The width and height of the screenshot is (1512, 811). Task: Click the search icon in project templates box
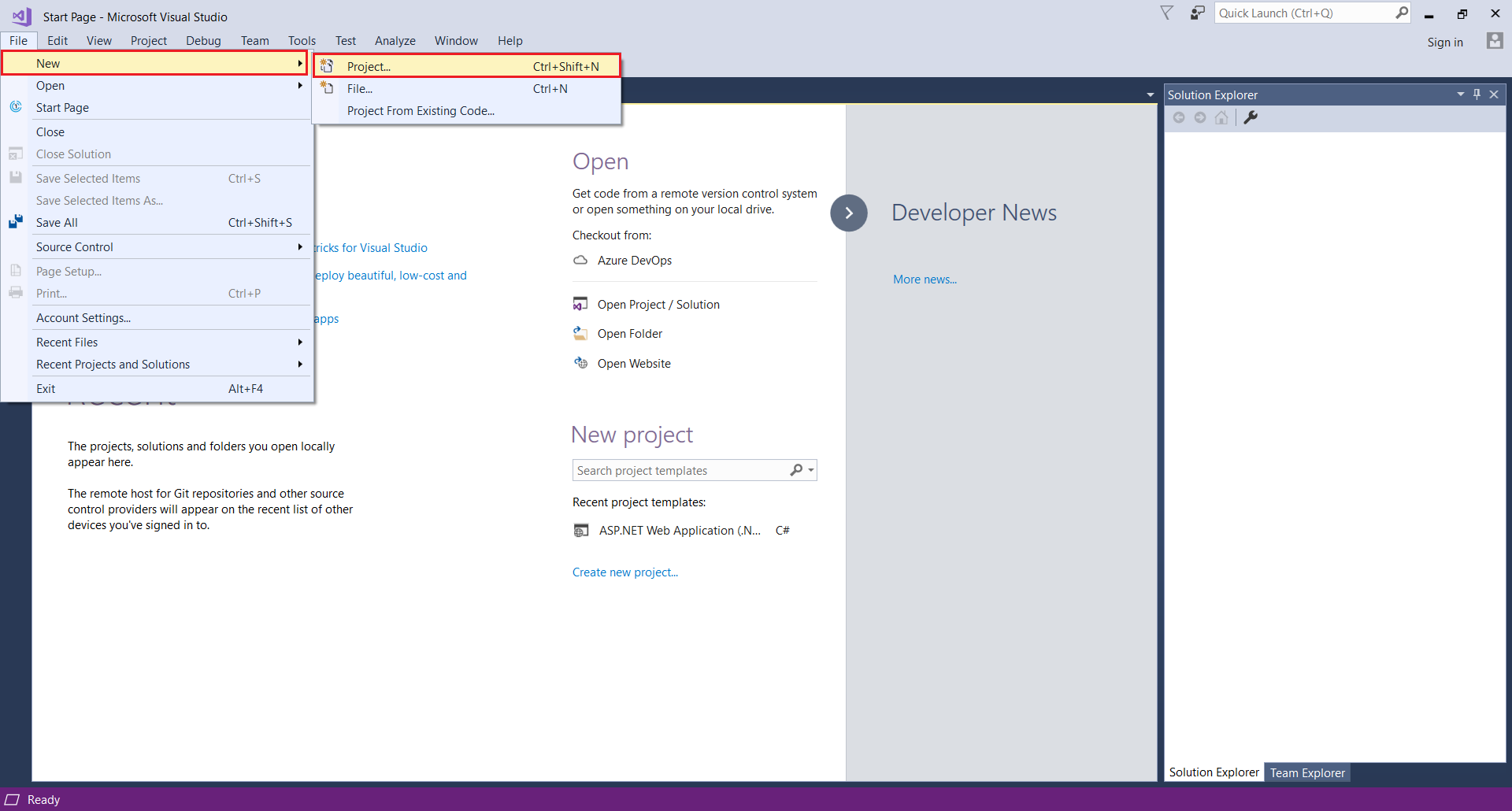click(x=796, y=470)
